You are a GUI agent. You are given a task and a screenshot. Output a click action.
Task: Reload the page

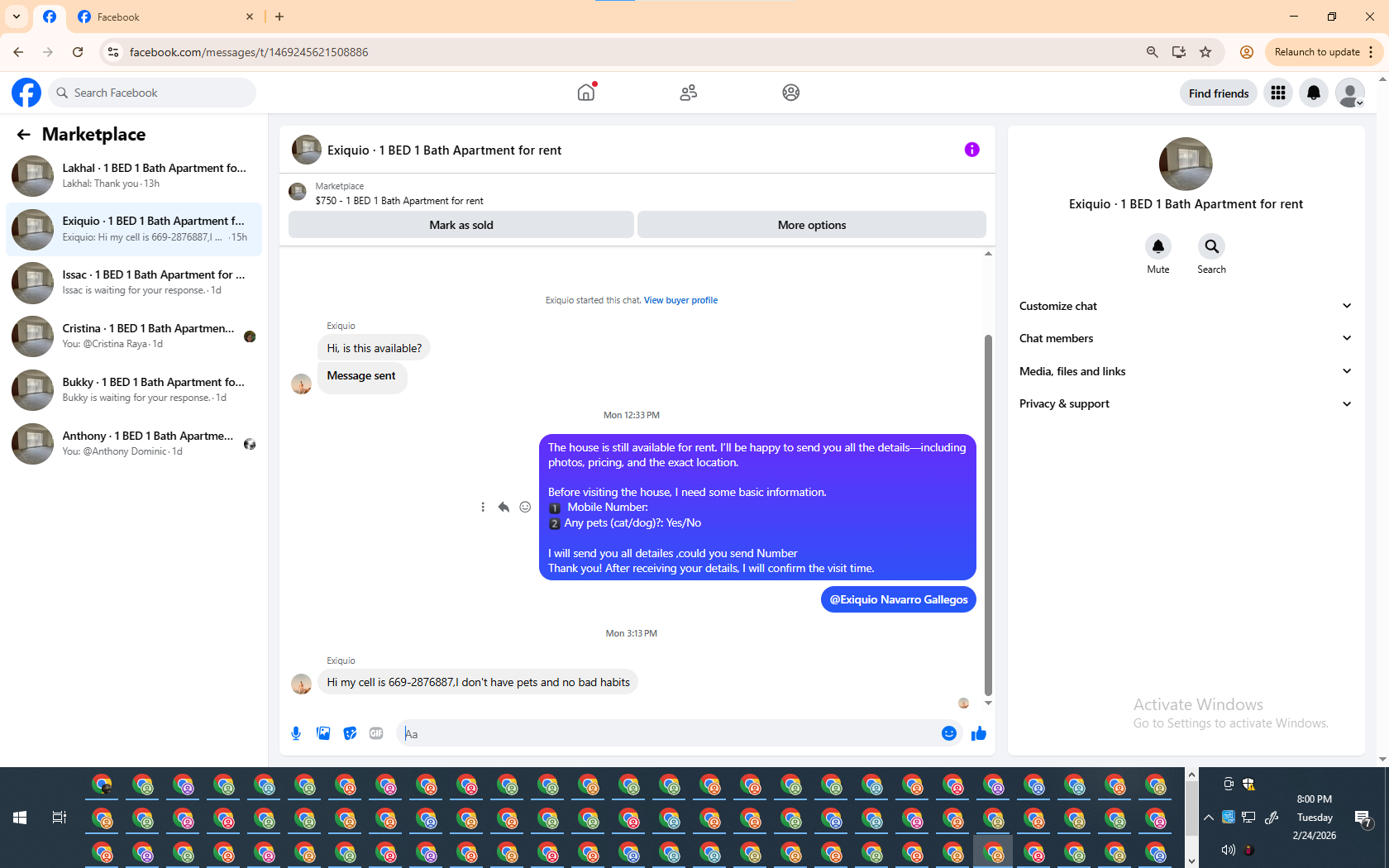(78, 52)
